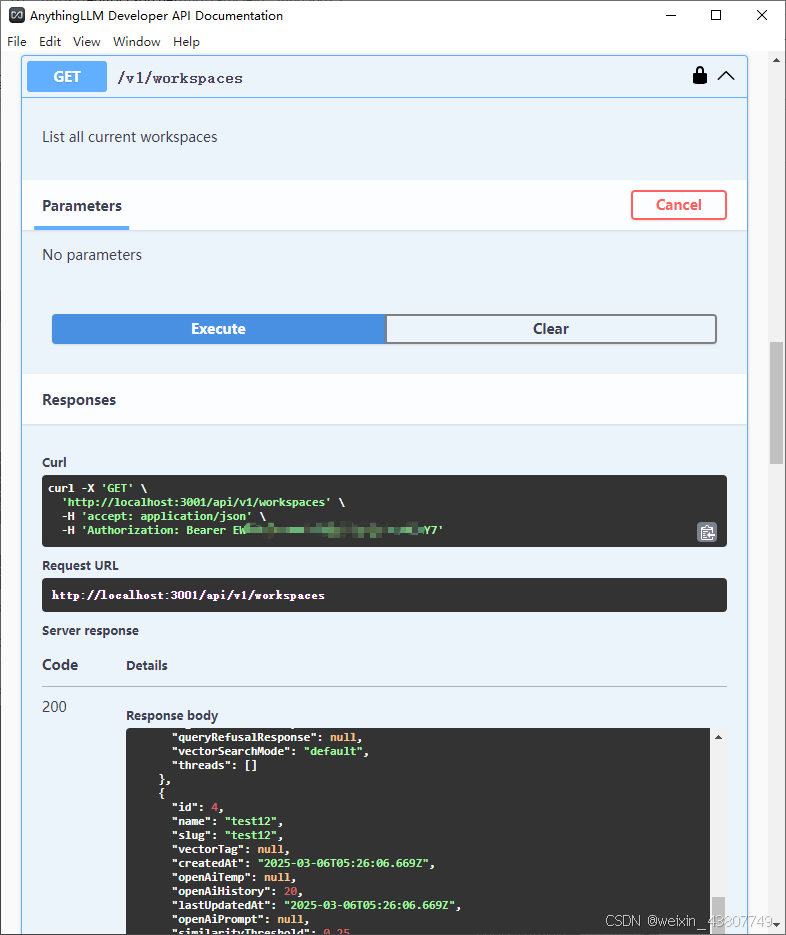Click the "vectorSearchMode": "default" line
The height and width of the screenshot is (935, 786).
(270, 751)
